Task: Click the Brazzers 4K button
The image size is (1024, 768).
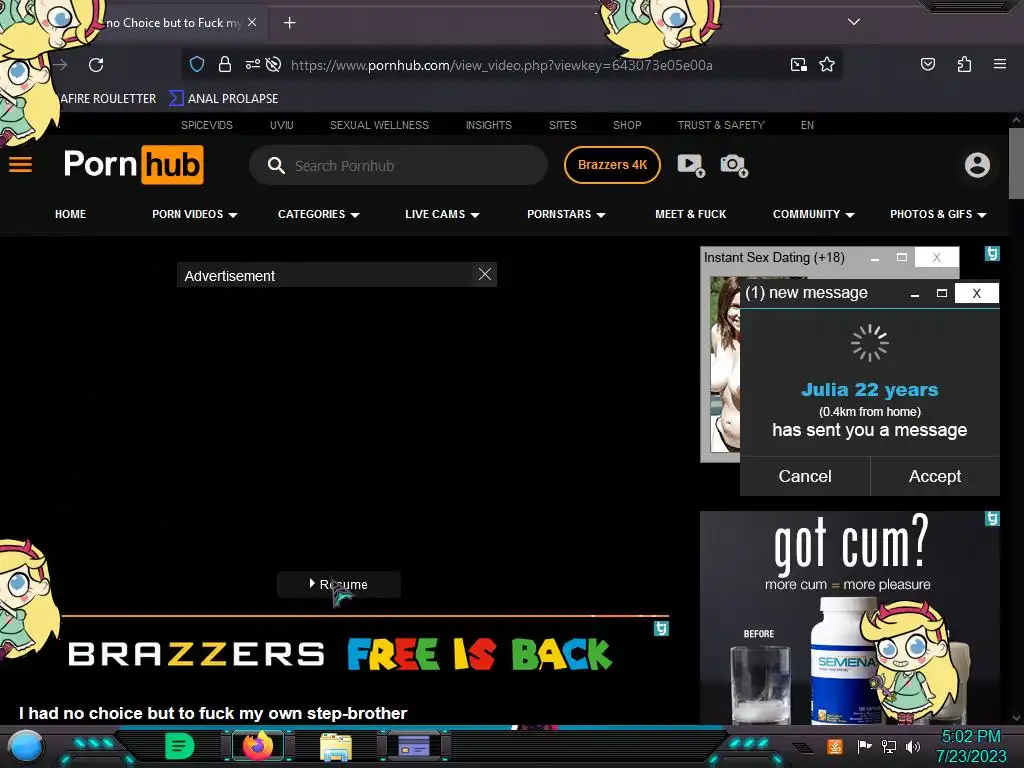Action: pyautogui.click(x=612, y=165)
